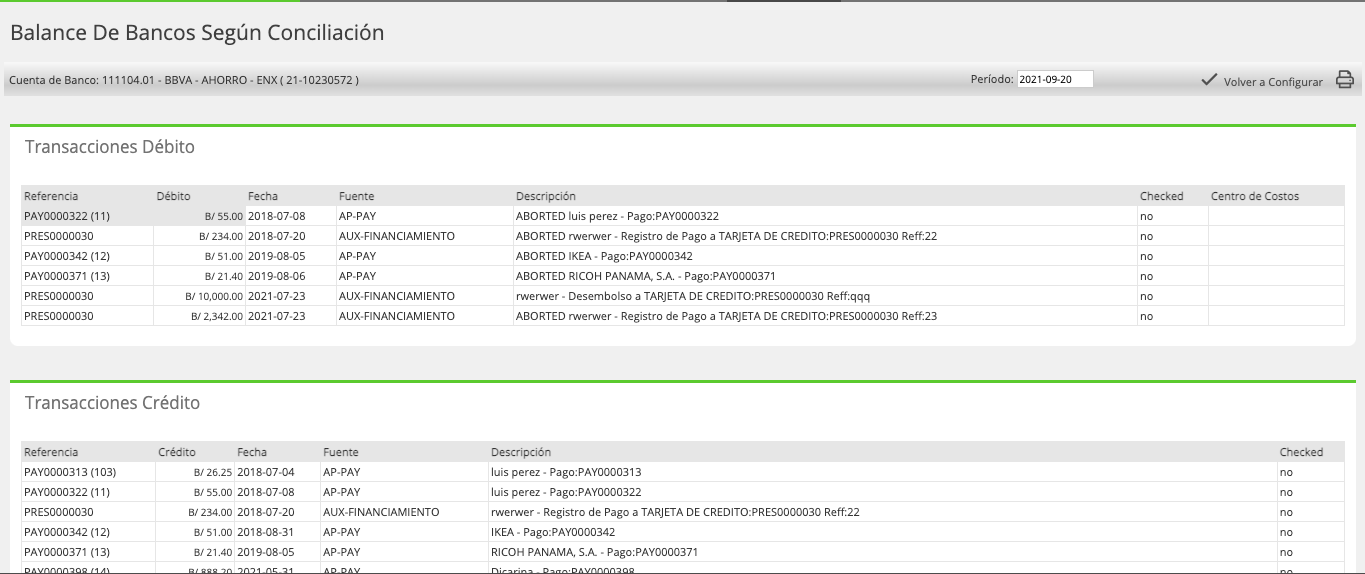Click credit description luis perez - Pago:PAY0000313
The width and height of the screenshot is (1365, 574).
[566, 472]
